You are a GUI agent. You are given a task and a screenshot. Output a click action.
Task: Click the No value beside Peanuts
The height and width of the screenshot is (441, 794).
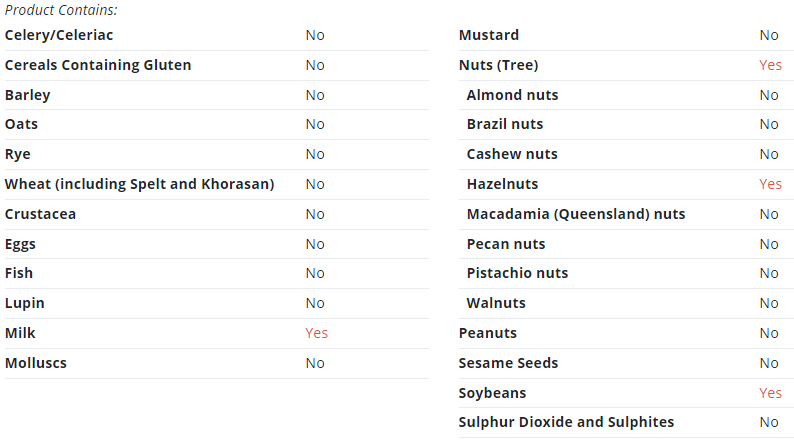point(769,333)
